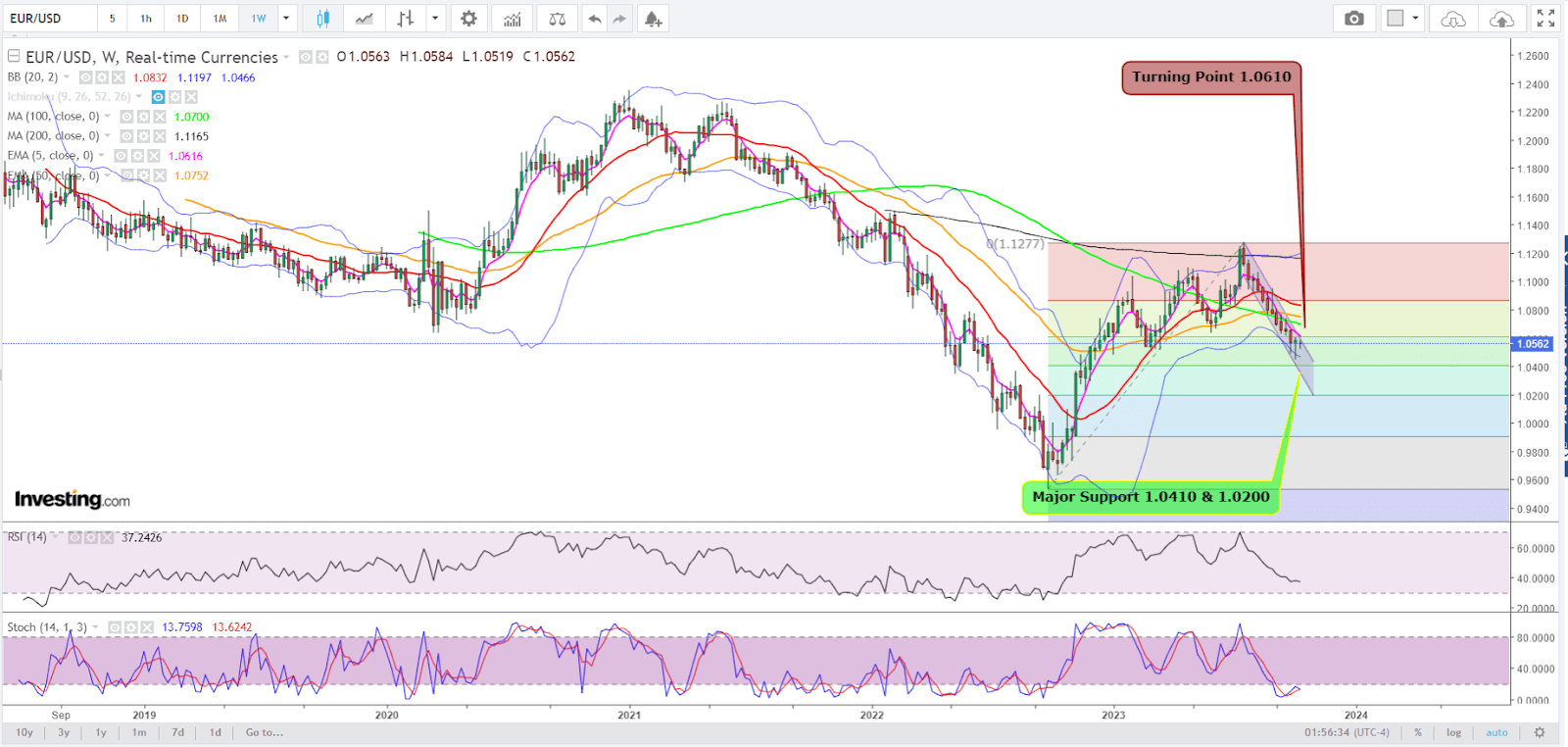Screen dimensions: 1568x747
Task: Expand MA (100, close, 0) dropdown arrow
Action: 108,117
